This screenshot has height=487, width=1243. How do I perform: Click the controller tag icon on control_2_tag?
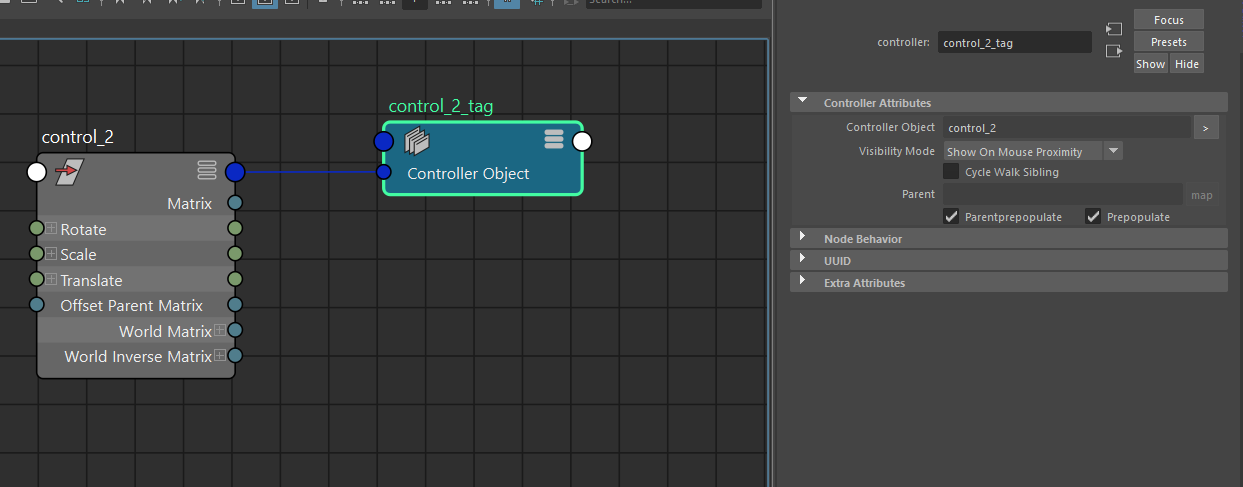(417, 142)
